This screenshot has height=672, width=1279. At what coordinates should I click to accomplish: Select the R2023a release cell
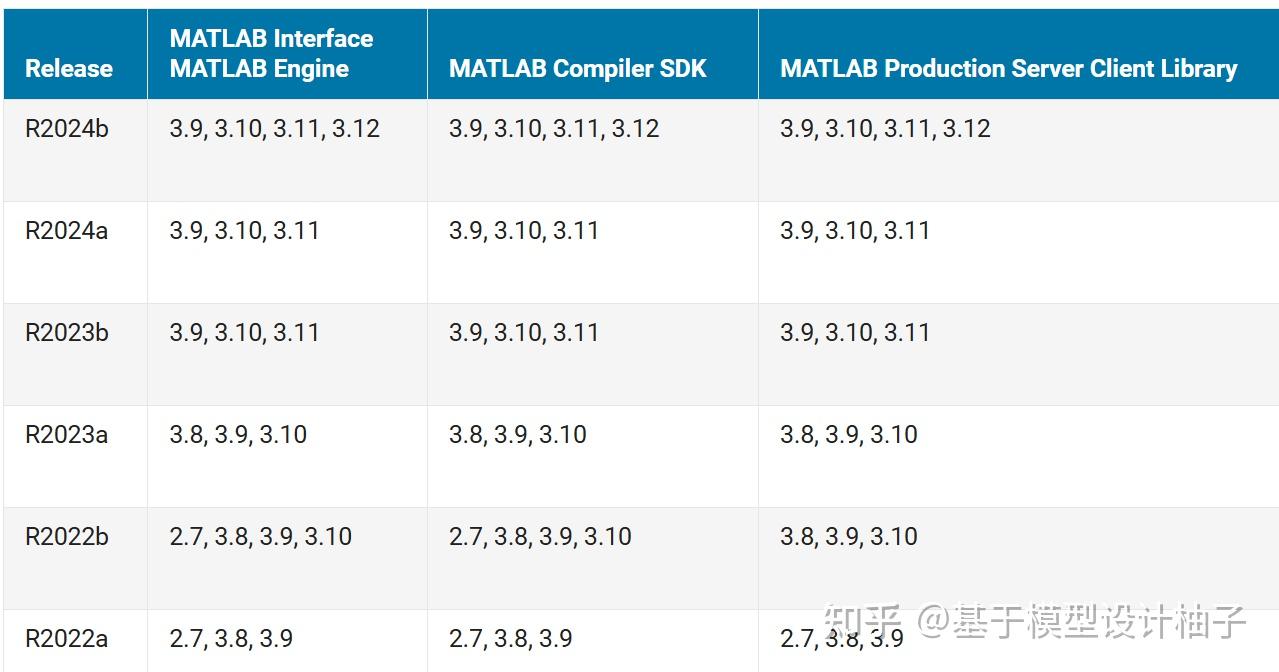click(66, 435)
